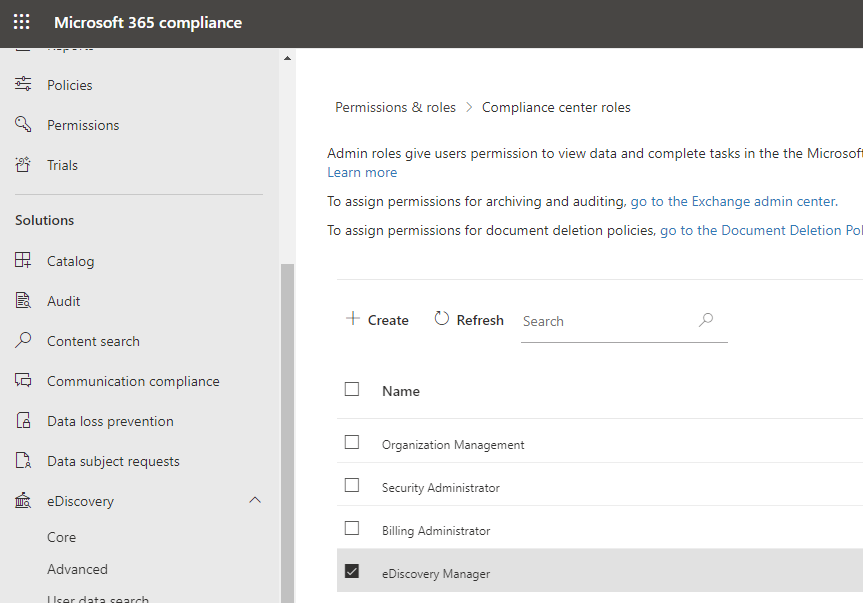863x603 pixels.
Task: Click the Audit document icon
Action: pos(23,300)
